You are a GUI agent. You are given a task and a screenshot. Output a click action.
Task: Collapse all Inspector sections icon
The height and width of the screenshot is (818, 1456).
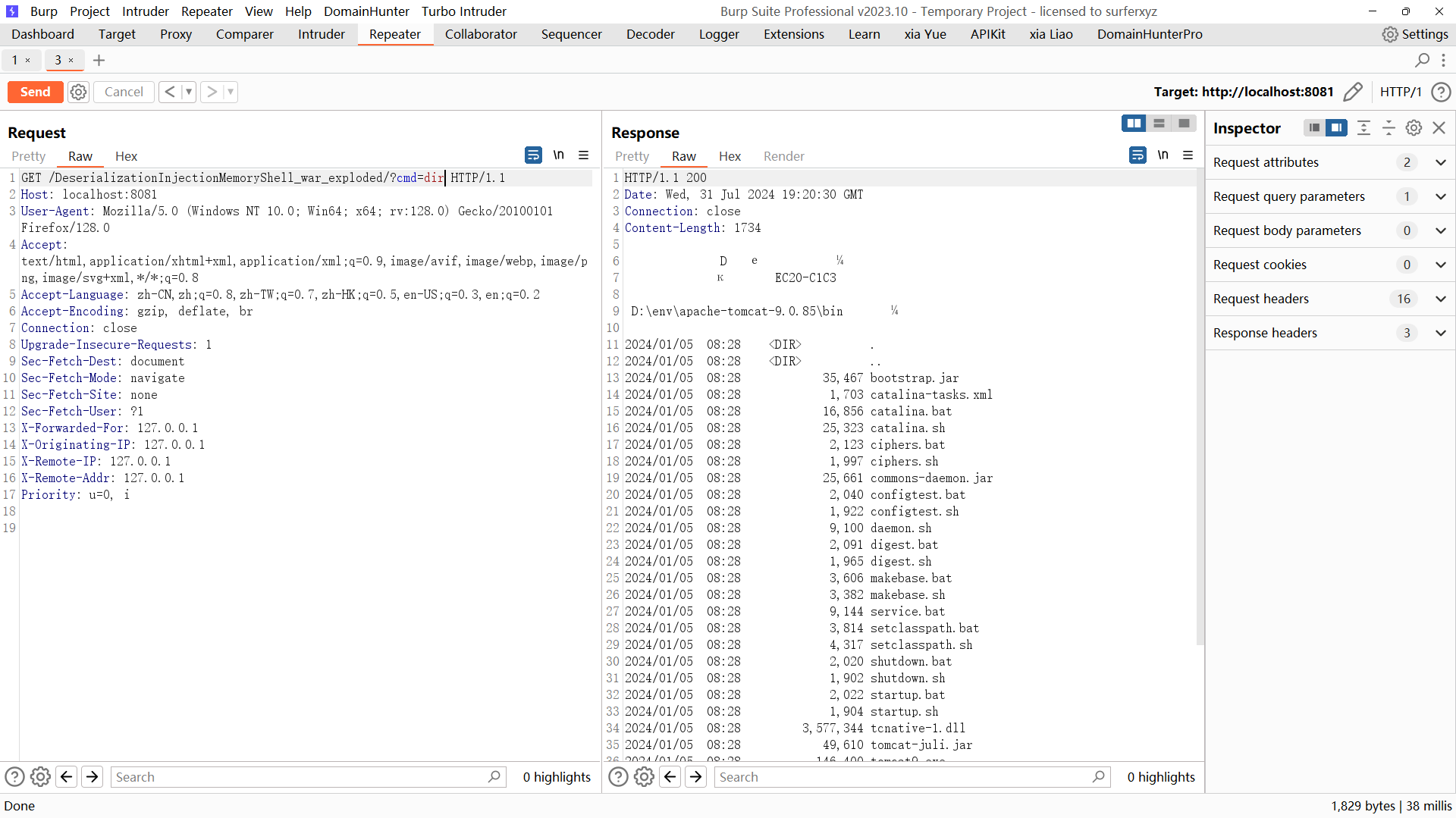click(x=1389, y=128)
